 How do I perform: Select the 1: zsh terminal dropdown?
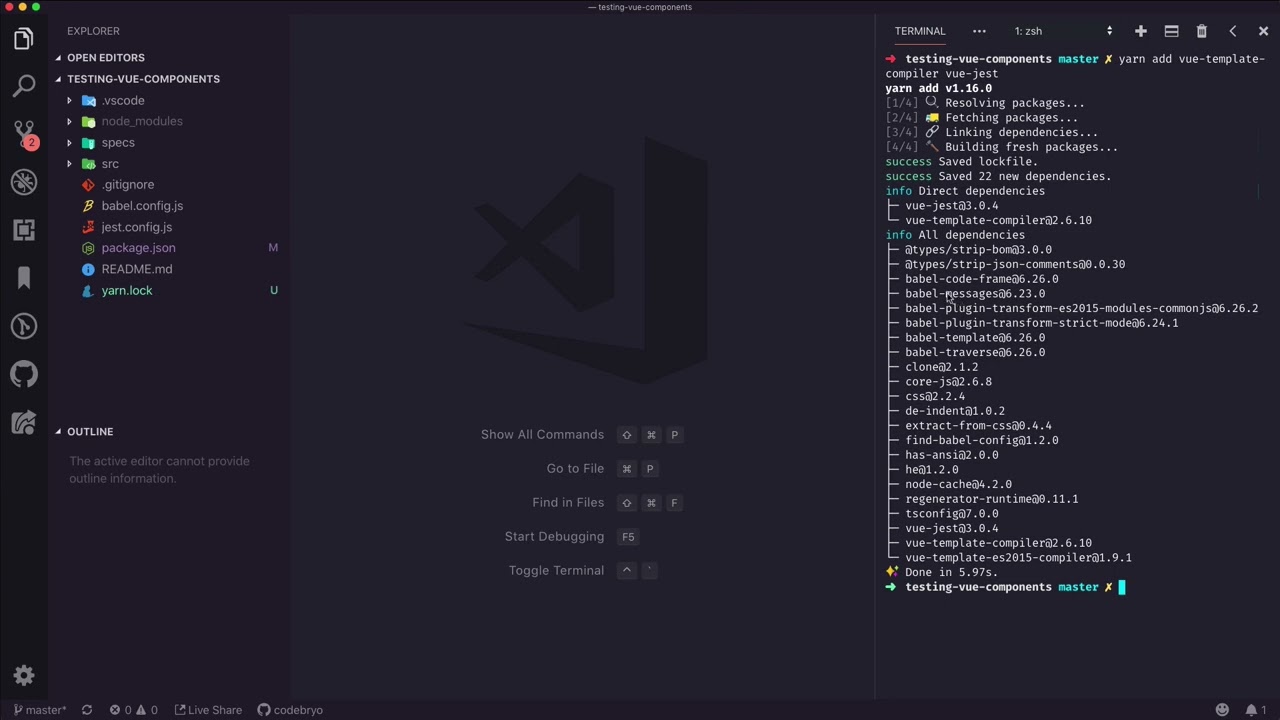click(x=1063, y=31)
